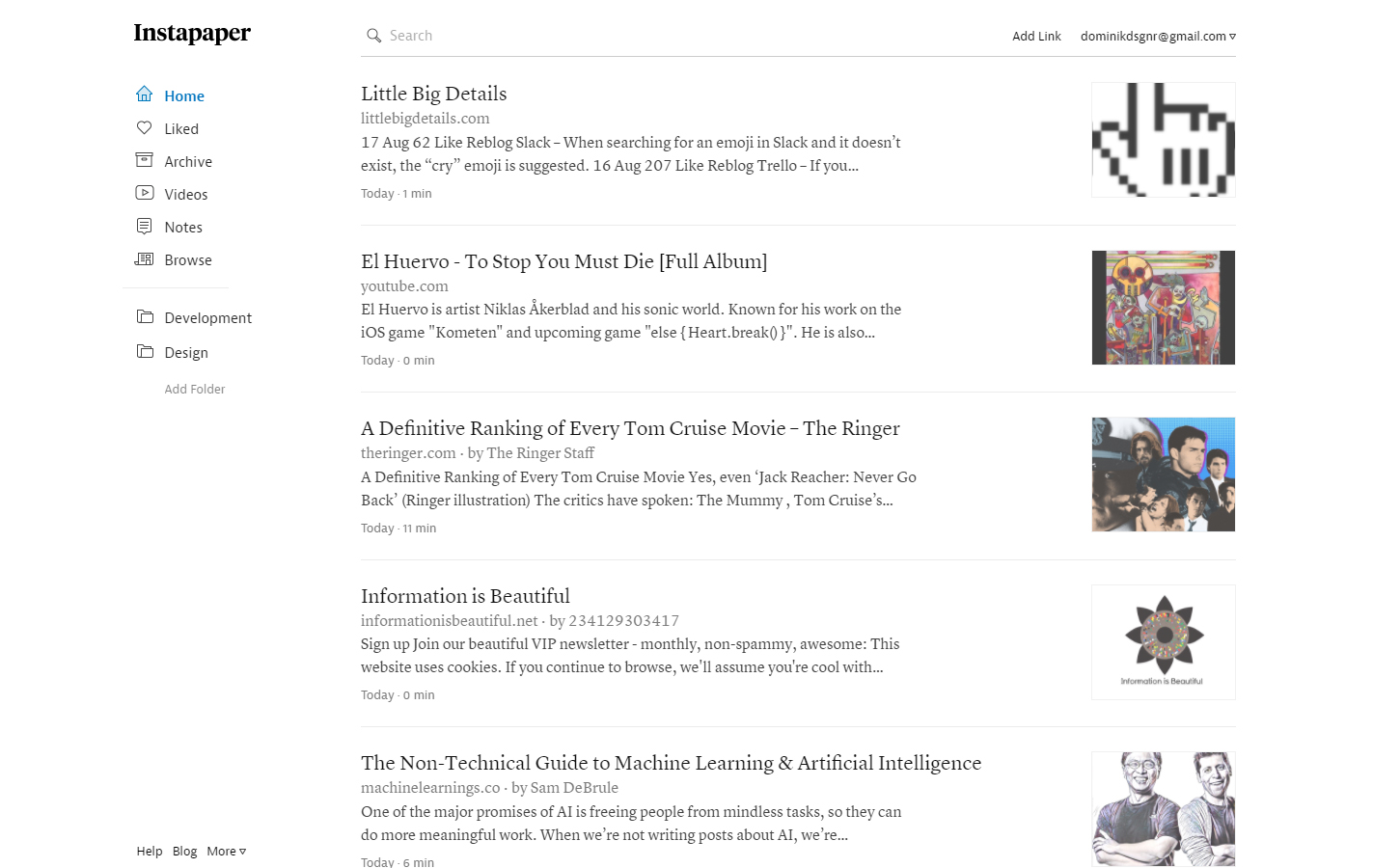Click the Notes page icon
1373x868 pixels.
tap(144, 226)
